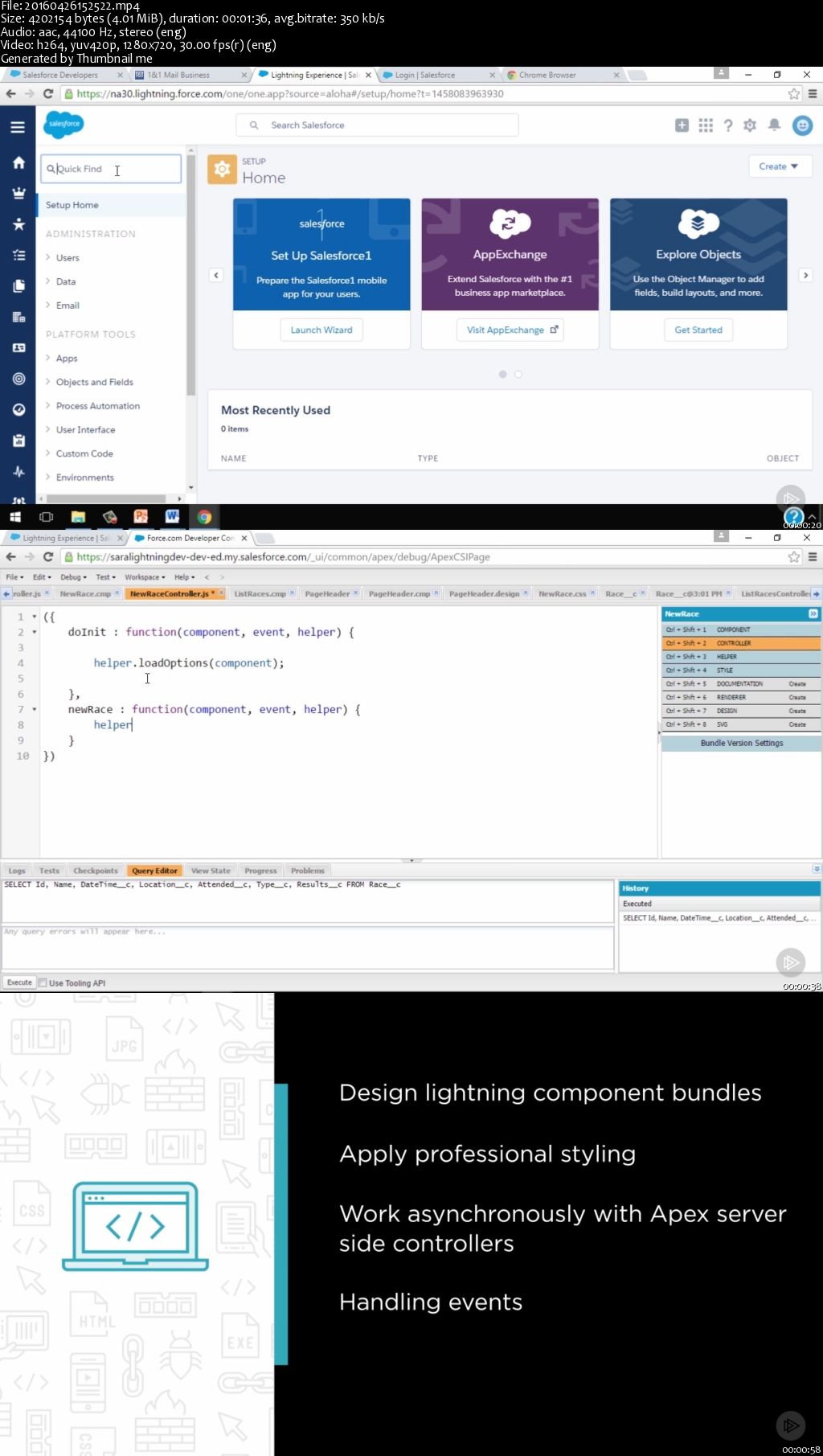Open the star Leads icon in sidebar
This screenshot has height=1456, width=823.
18,224
